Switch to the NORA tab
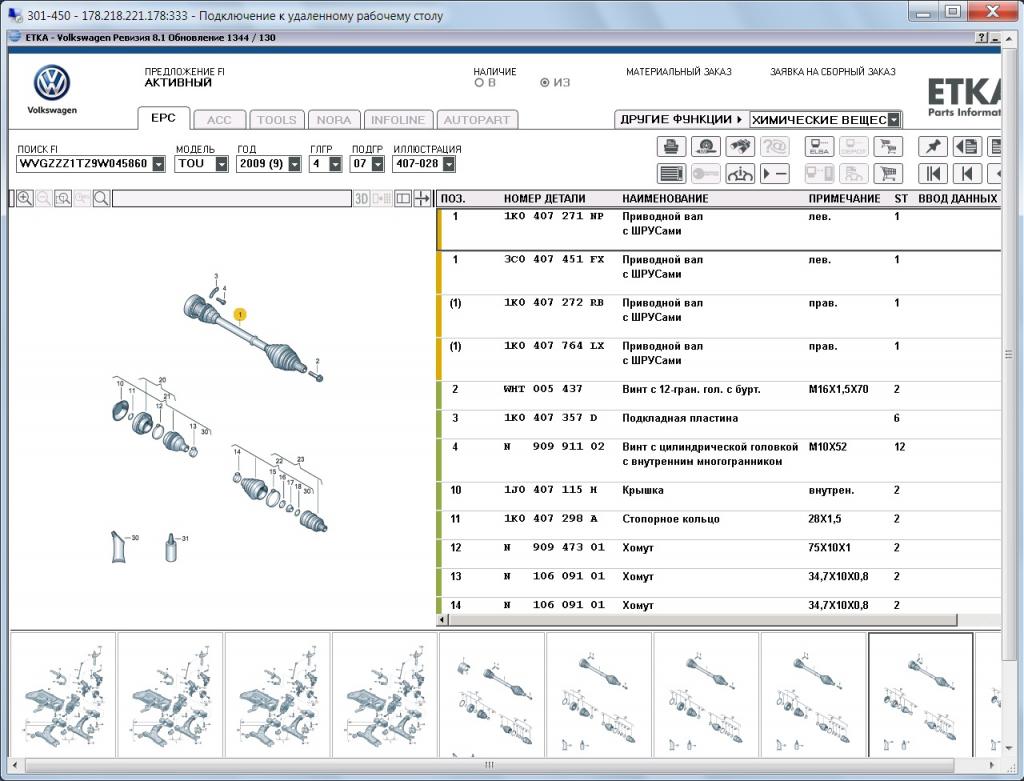 pos(334,120)
